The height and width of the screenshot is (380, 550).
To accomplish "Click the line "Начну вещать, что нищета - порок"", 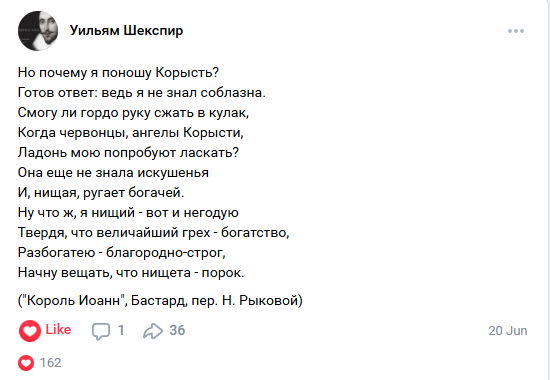I will (131, 273).
